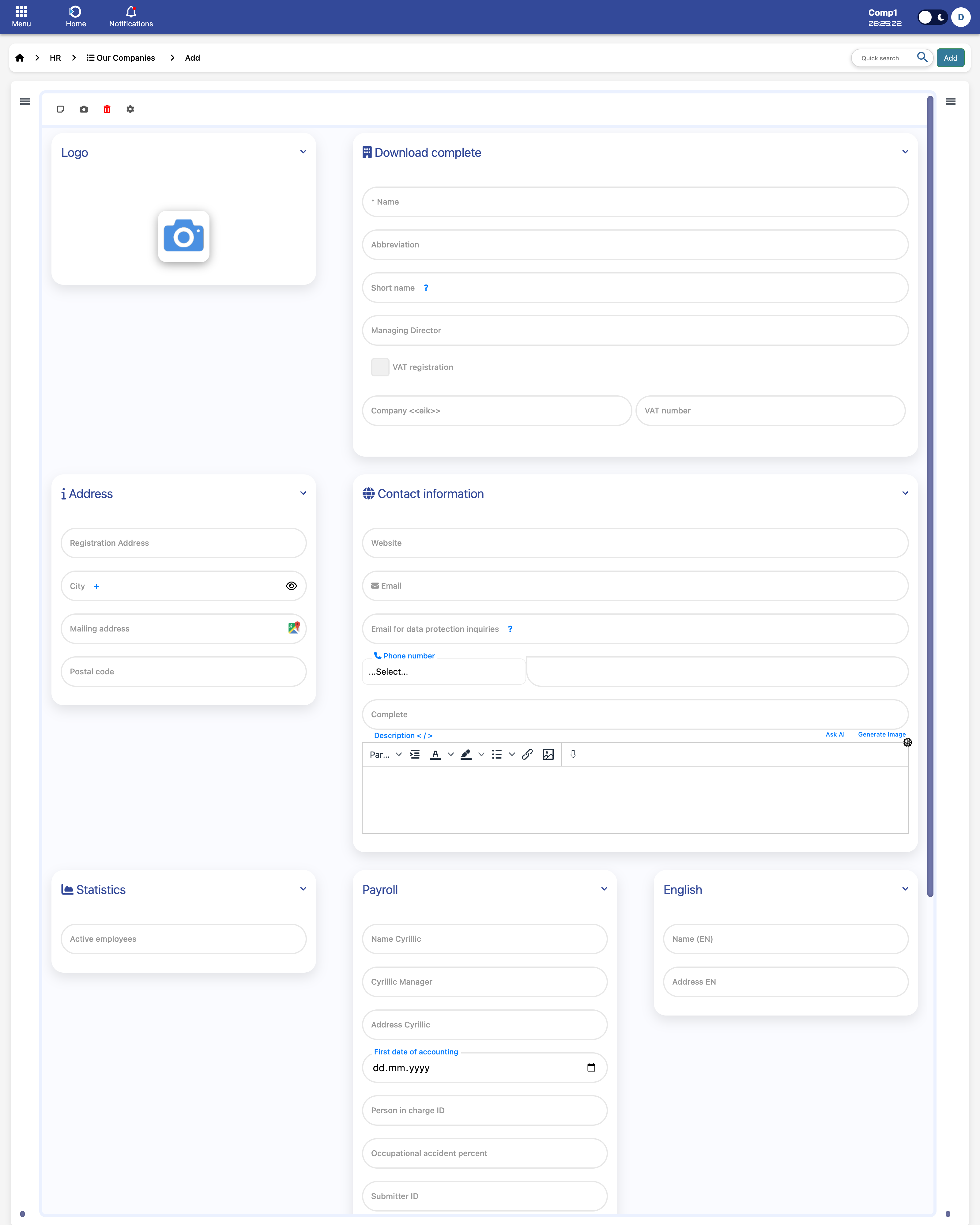Viewport: 980px width, 1225px height.
Task: Insert a link via chain icon
Action: coord(527,755)
